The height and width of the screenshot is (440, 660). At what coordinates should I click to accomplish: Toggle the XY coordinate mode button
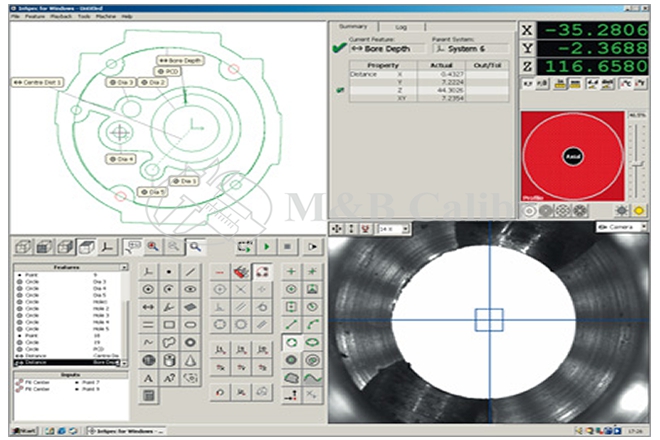pos(527,86)
